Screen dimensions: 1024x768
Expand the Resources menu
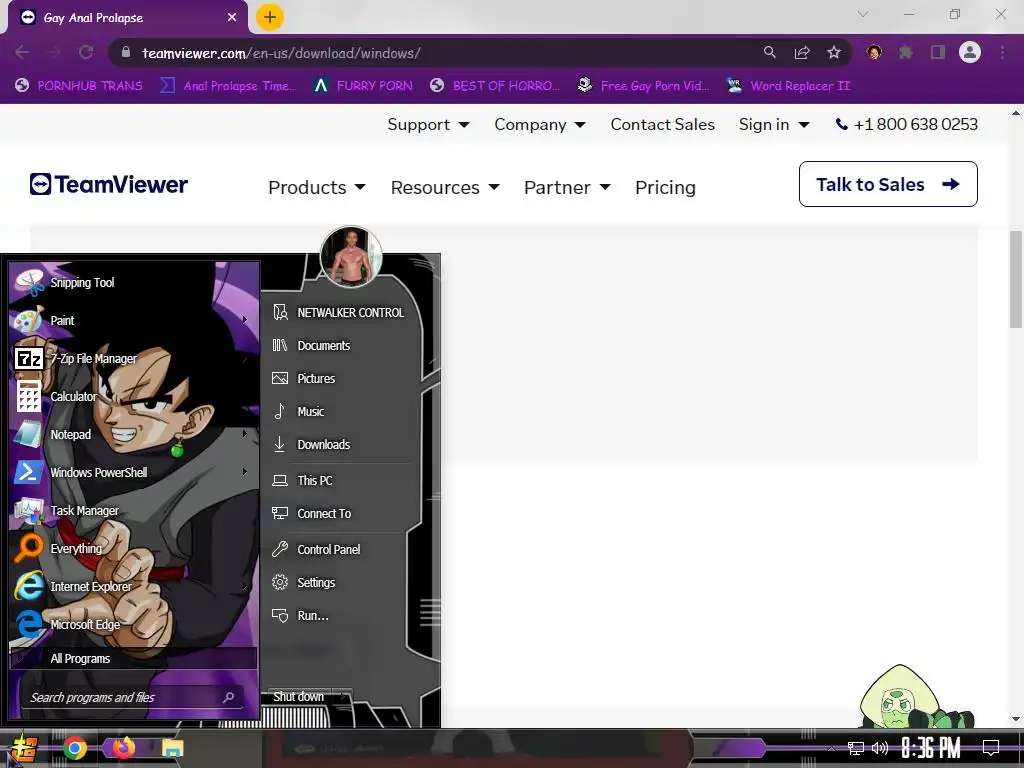click(x=445, y=187)
